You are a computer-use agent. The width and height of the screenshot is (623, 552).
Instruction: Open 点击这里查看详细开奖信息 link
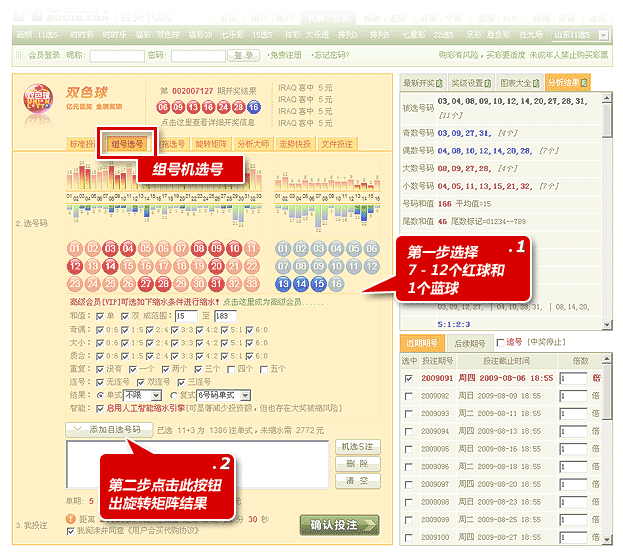pyautogui.click(x=208, y=122)
